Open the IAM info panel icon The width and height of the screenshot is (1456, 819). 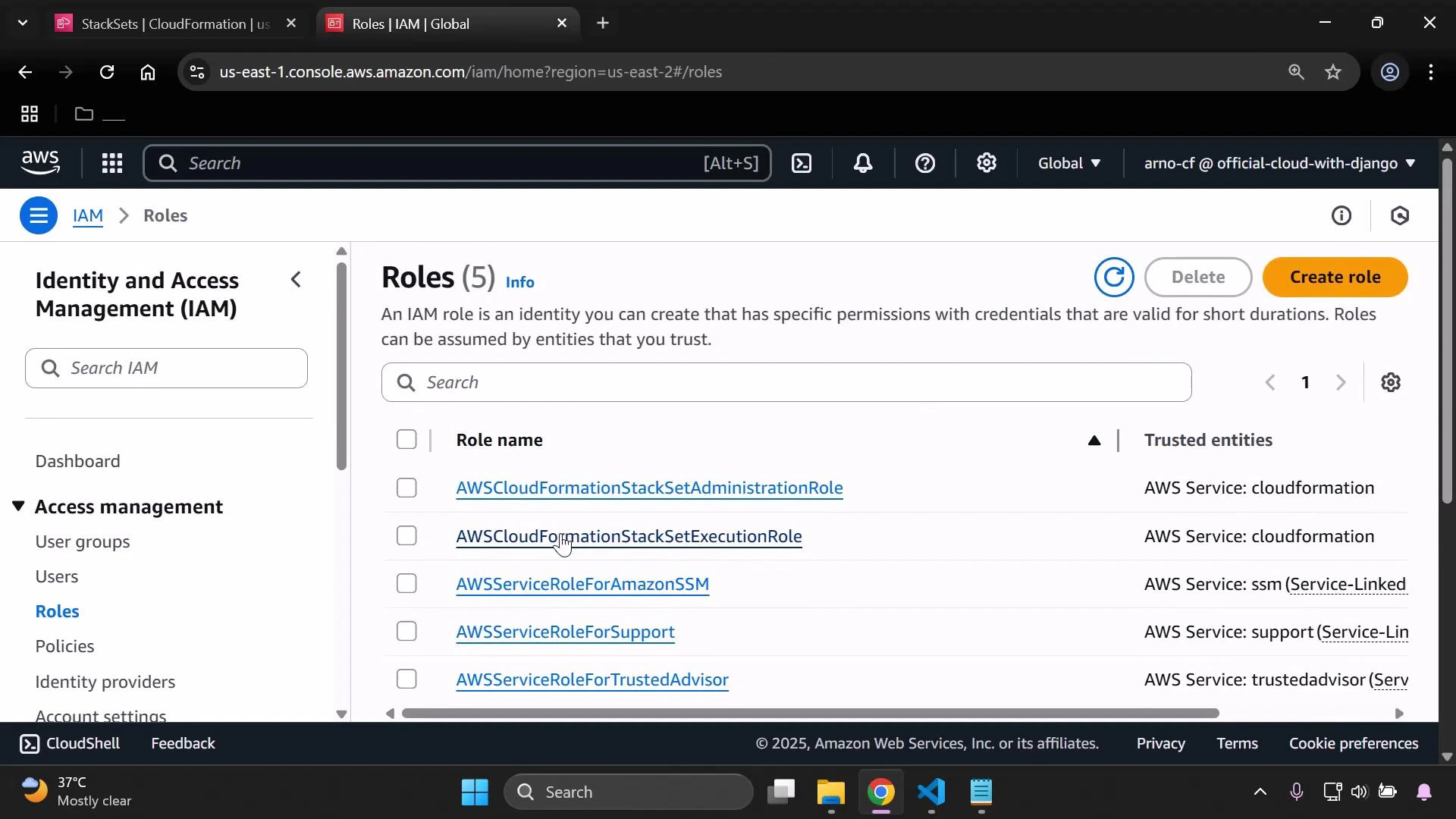(x=1341, y=215)
